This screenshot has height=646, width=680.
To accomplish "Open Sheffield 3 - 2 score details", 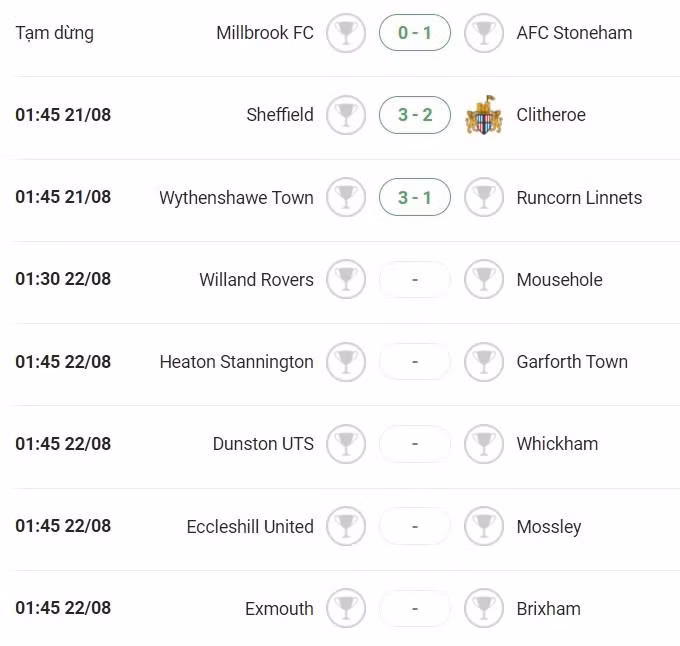I will coord(415,115).
